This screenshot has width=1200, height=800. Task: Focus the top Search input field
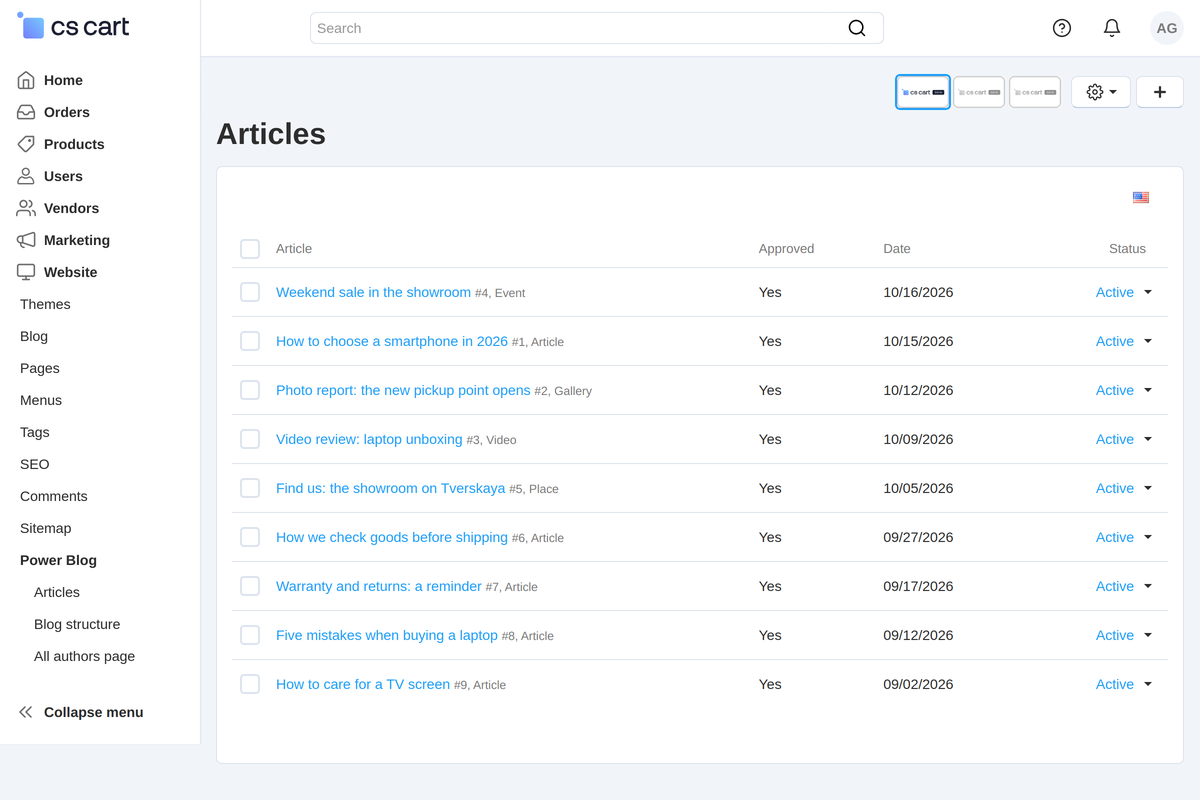point(596,28)
